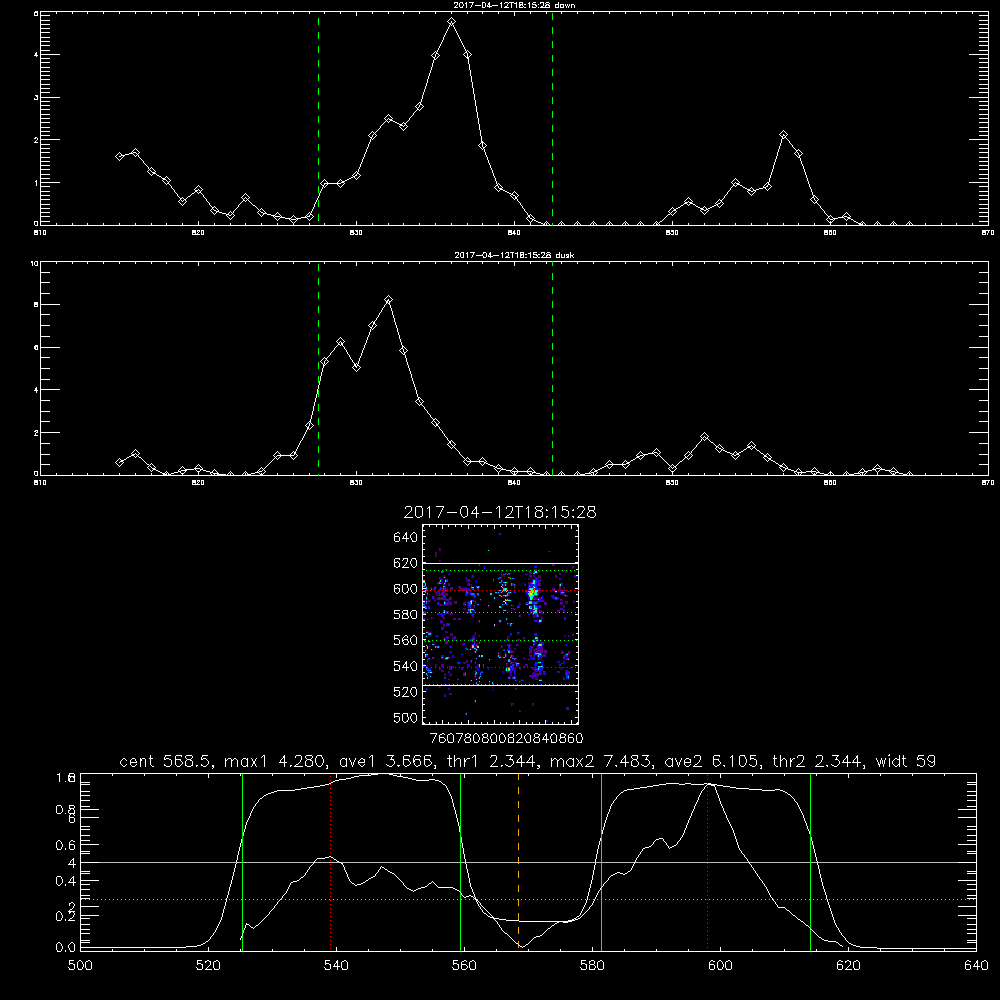Click the 'thr1 2.344' value
Image resolution: width=1000 pixels, height=1000 pixels.
tap(489, 761)
